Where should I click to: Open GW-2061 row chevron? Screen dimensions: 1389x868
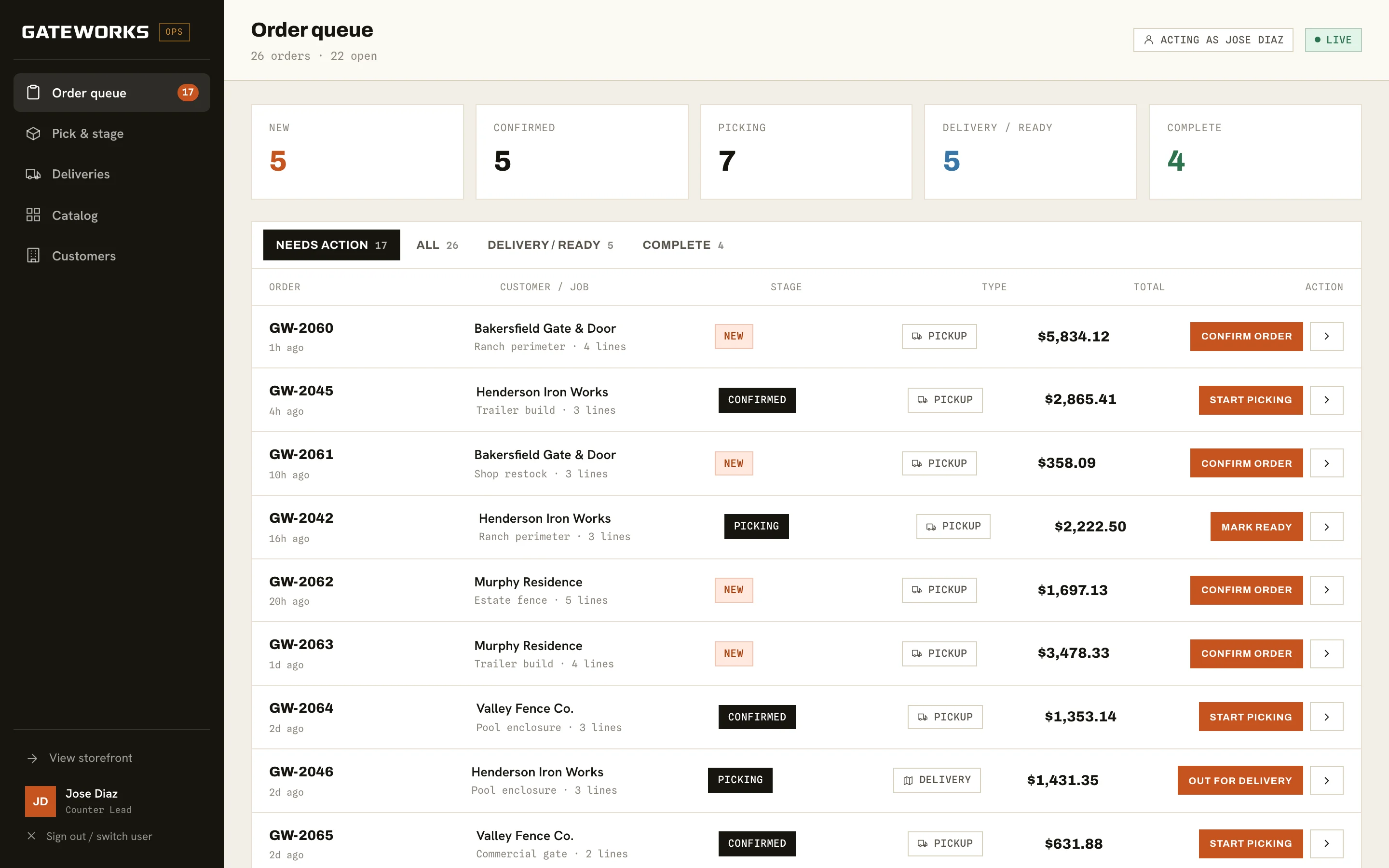point(1326,463)
